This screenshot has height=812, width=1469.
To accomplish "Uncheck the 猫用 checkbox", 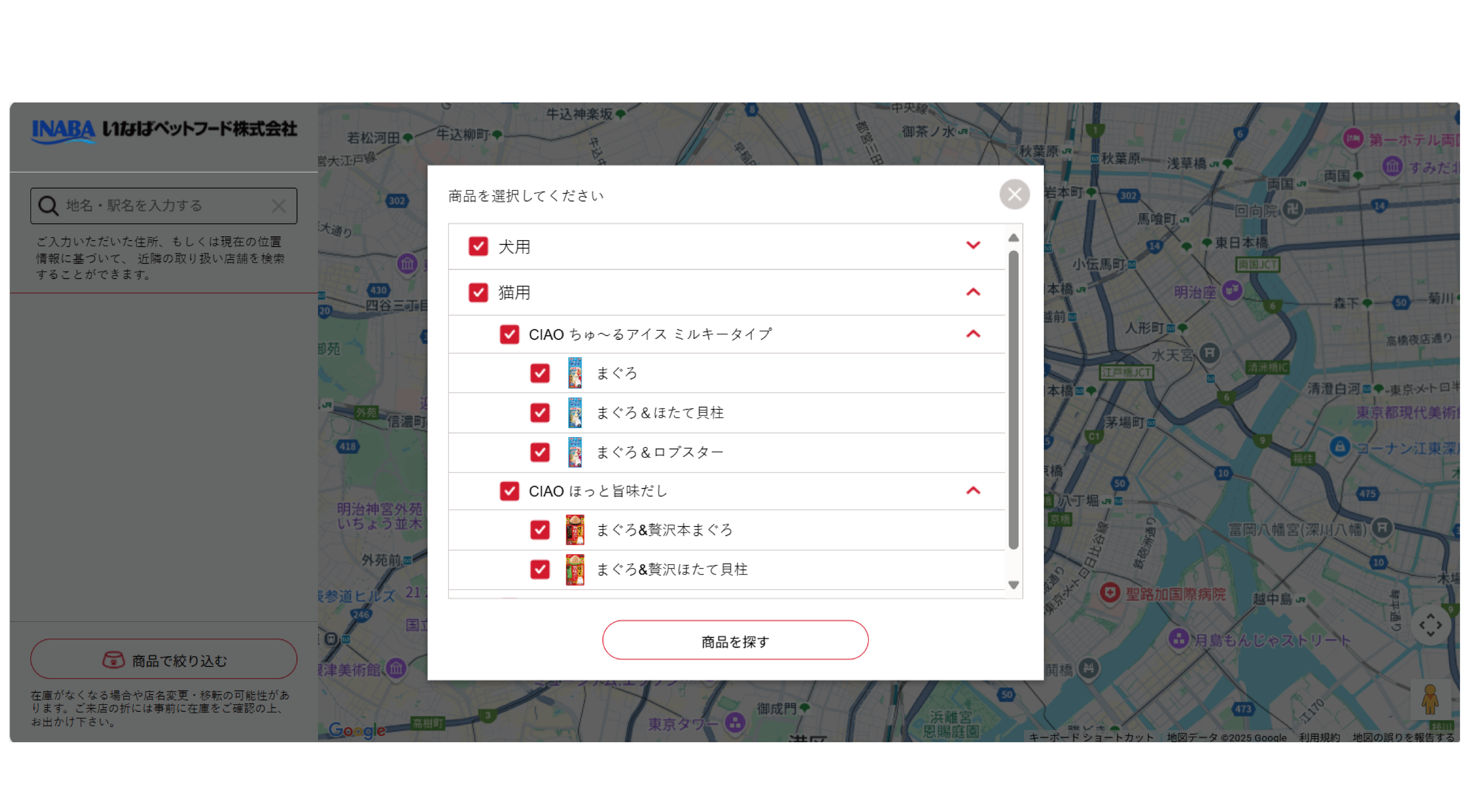I will tap(478, 292).
